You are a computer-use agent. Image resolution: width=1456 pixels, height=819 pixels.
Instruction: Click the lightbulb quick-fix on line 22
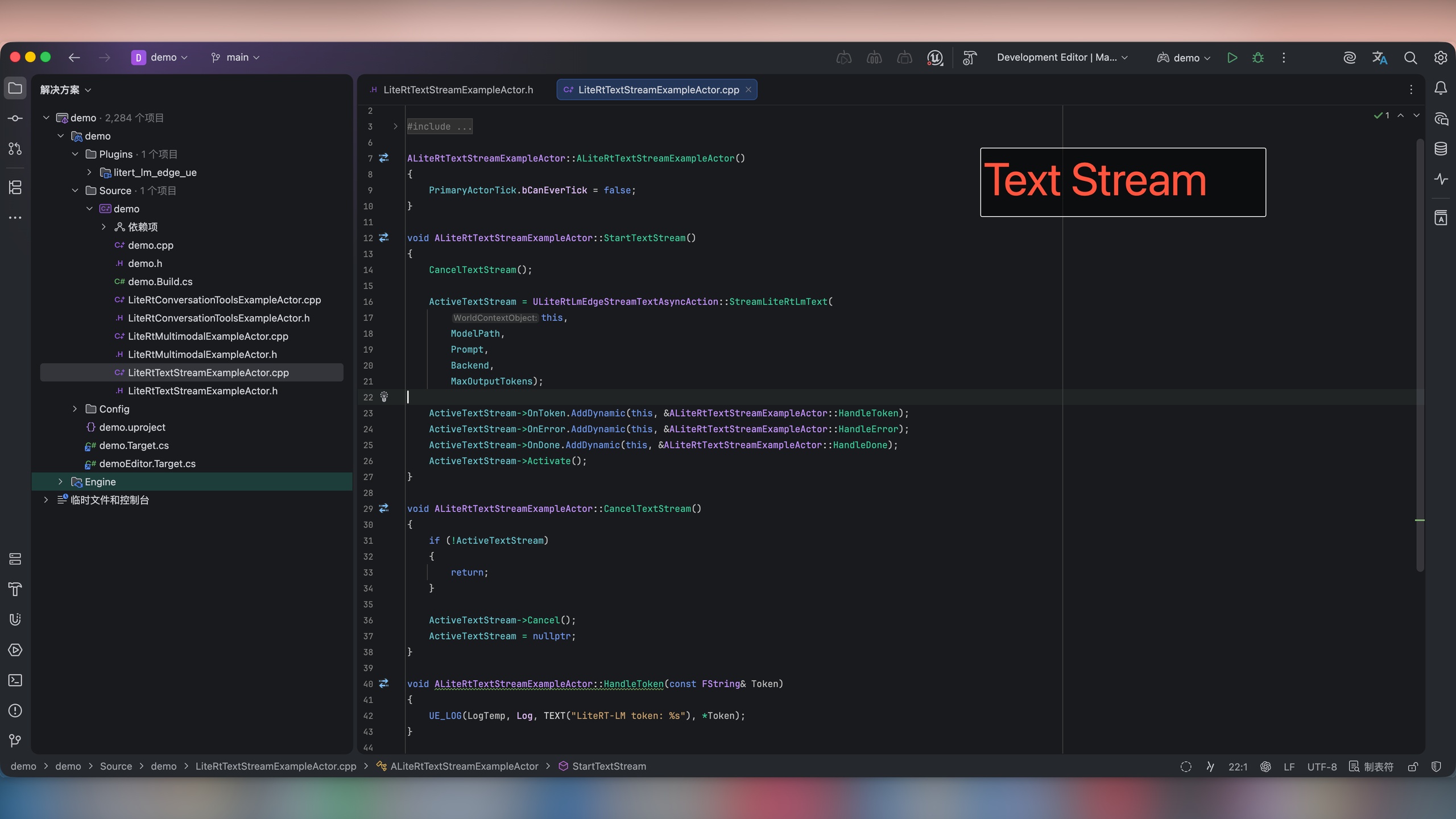384,397
